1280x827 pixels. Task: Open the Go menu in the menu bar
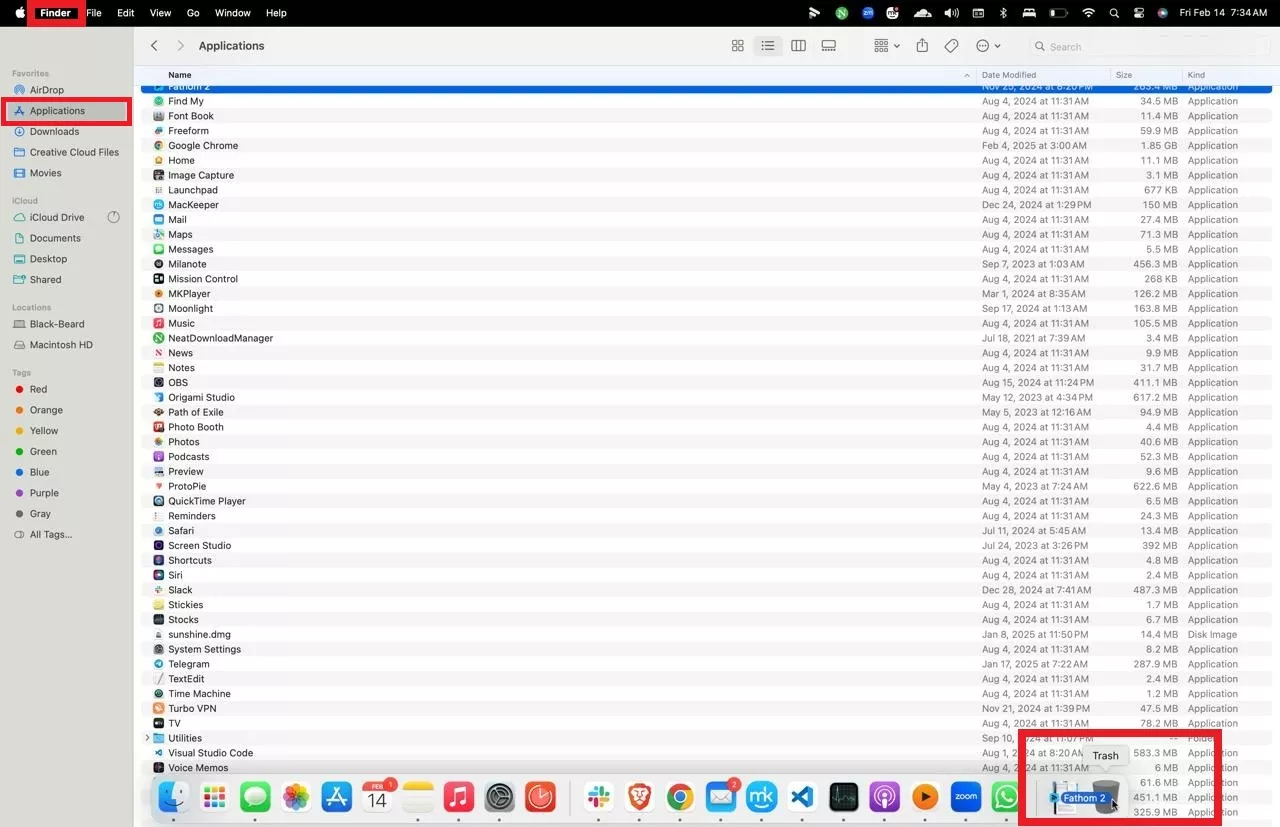tap(193, 13)
